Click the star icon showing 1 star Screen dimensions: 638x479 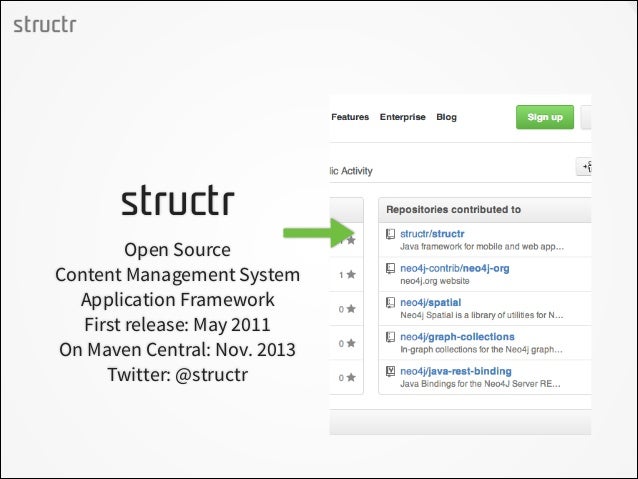pos(351,275)
